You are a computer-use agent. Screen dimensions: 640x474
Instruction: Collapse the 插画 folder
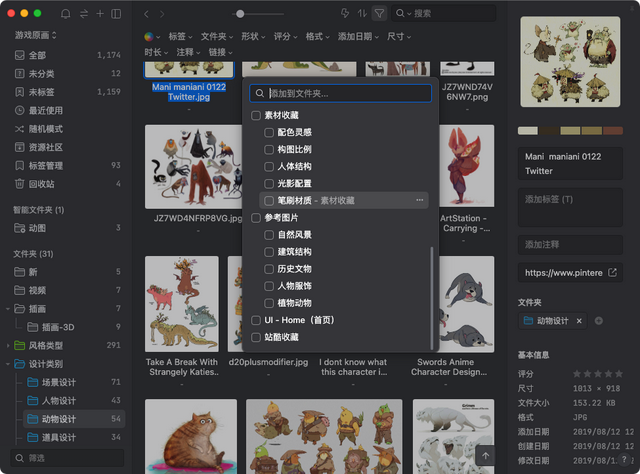(8, 309)
